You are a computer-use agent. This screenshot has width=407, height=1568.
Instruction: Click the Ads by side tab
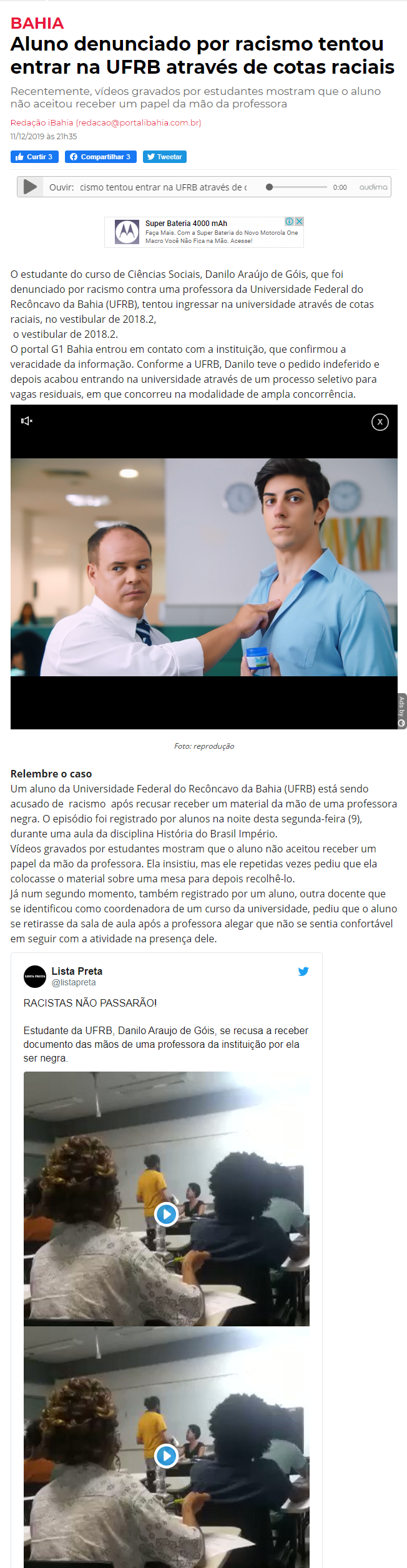coord(402,711)
